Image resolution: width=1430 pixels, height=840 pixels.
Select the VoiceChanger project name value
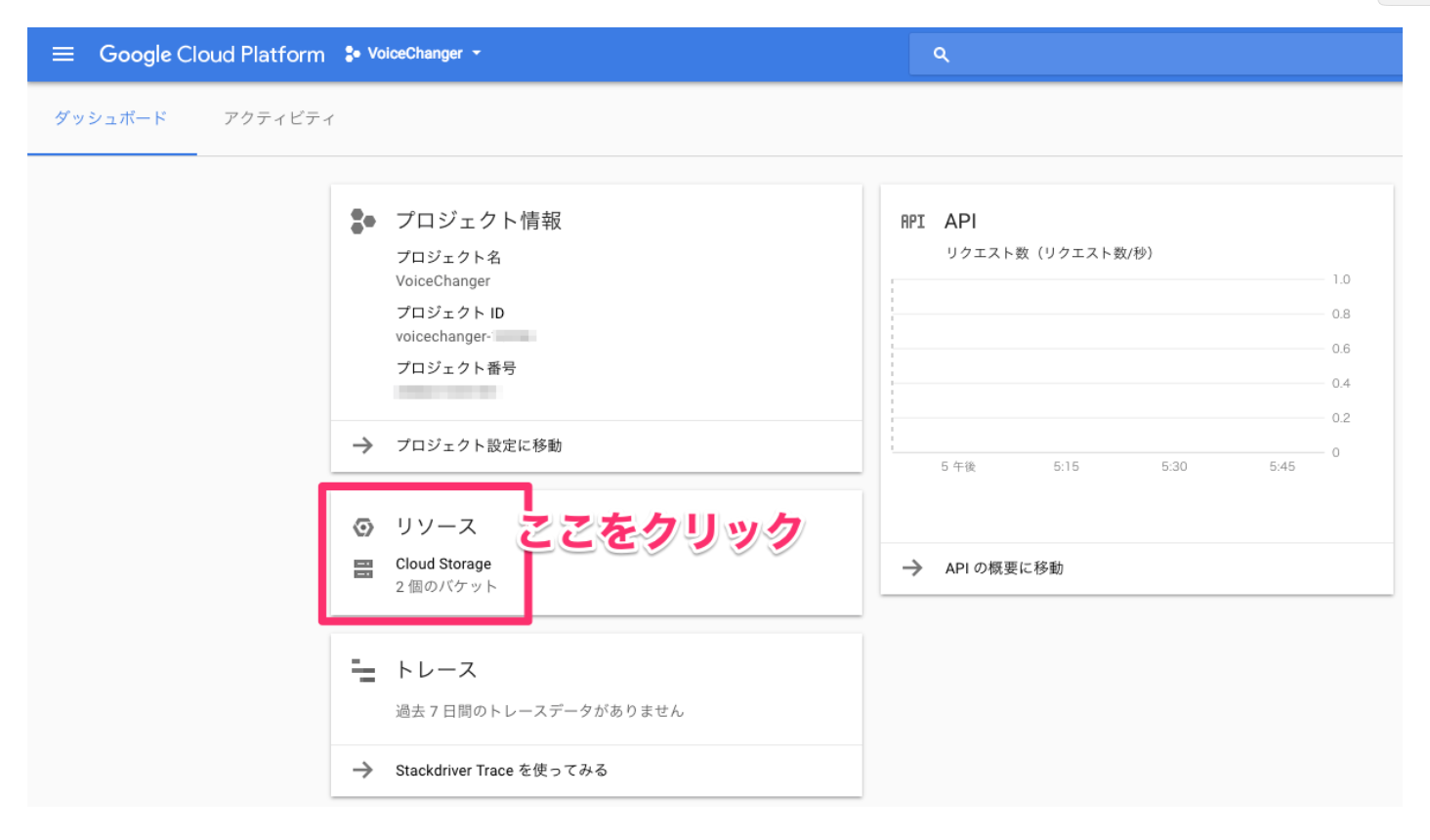442,281
